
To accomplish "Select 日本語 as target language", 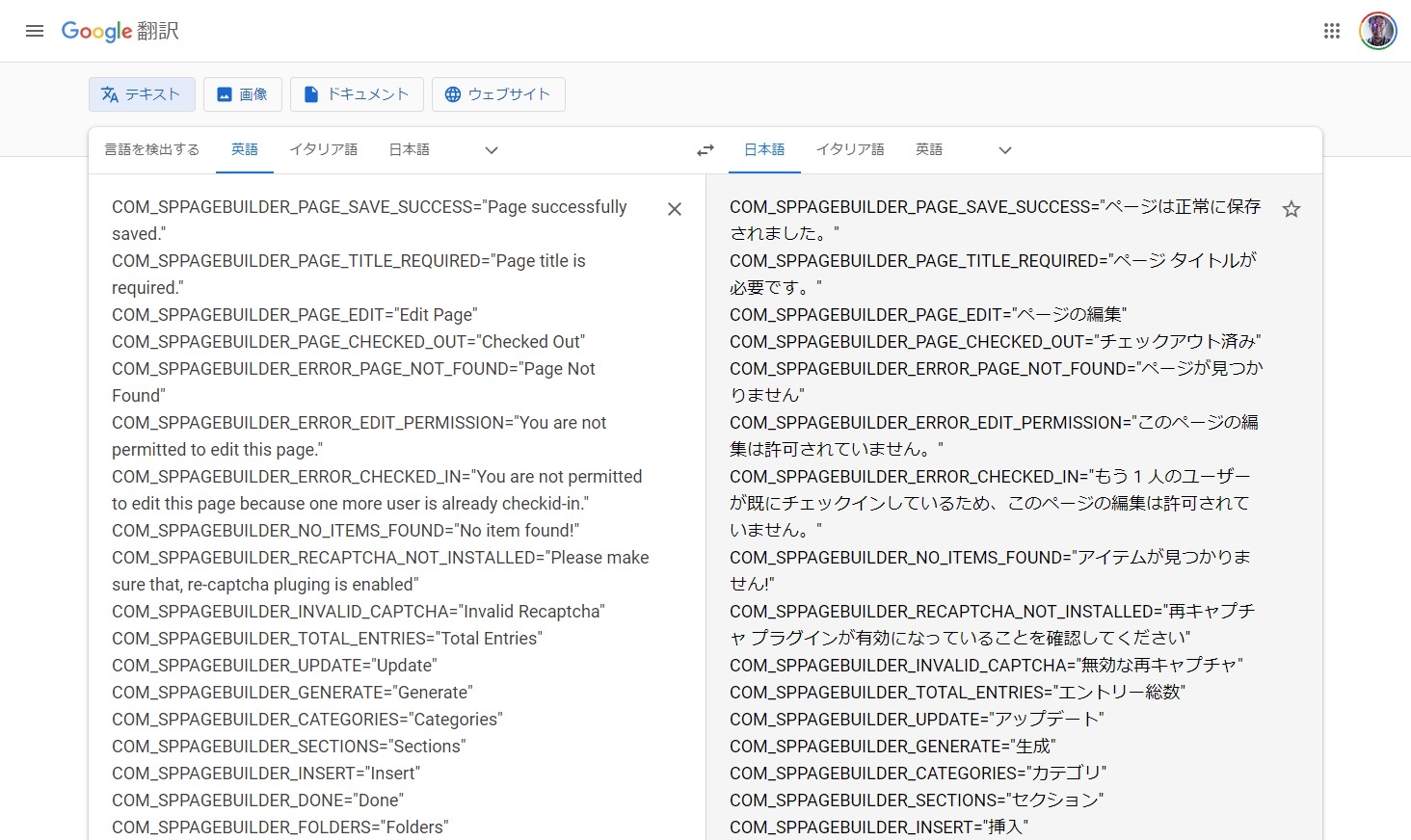I will (764, 149).
